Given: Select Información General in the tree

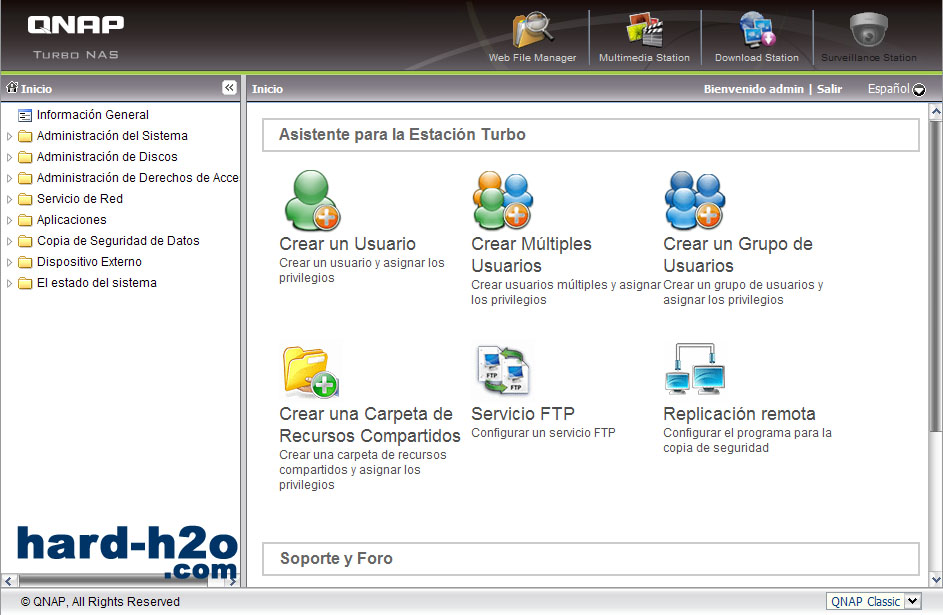Looking at the screenshot, I should (x=93, y=114).
